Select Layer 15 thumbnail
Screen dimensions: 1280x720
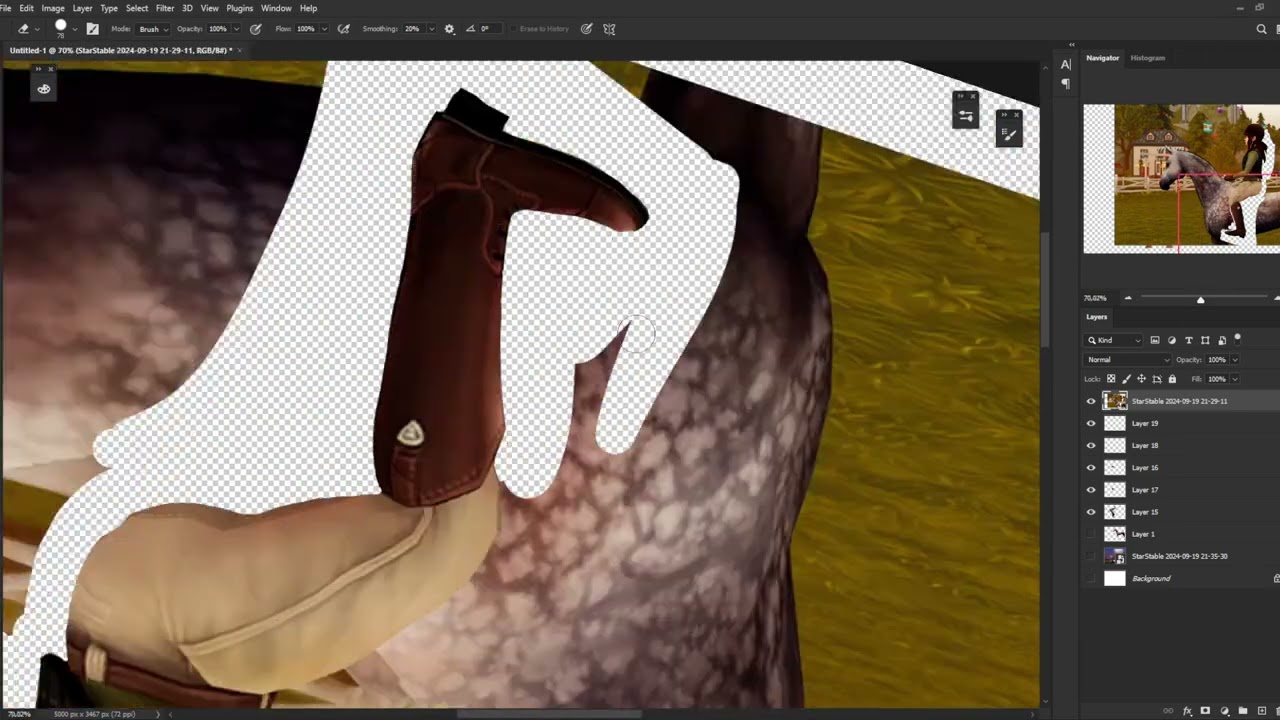point(1114,512)
